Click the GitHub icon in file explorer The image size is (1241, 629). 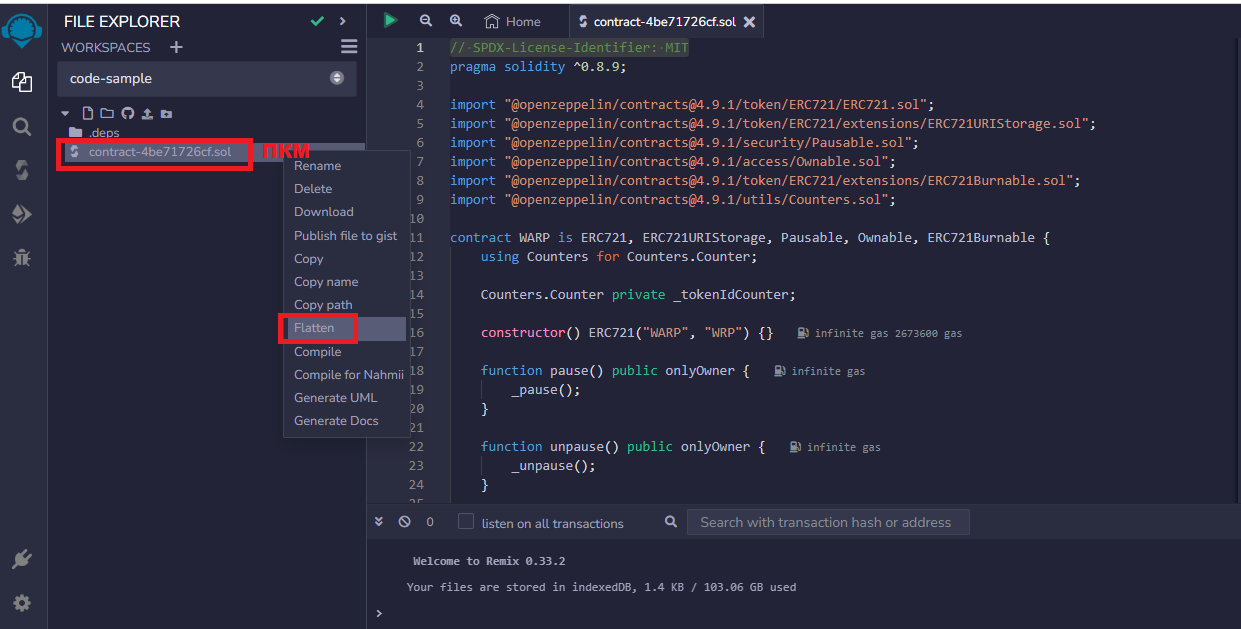coord(127,114)
